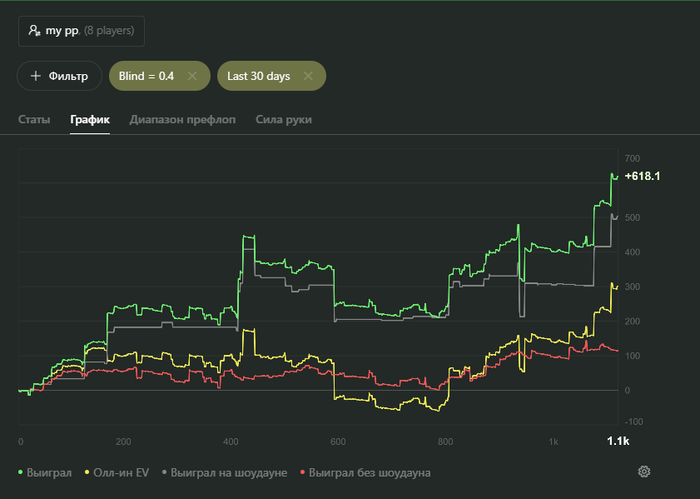Hide the Выиграл на шоудауне line
700x499 pixels.
229,471
